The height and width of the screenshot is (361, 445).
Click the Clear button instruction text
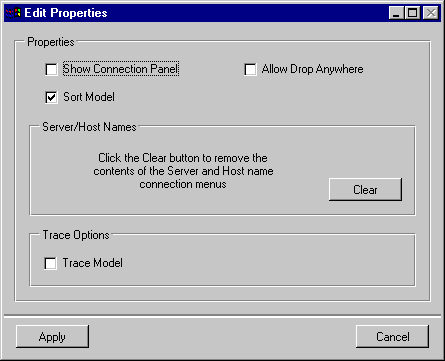[183, 171]
